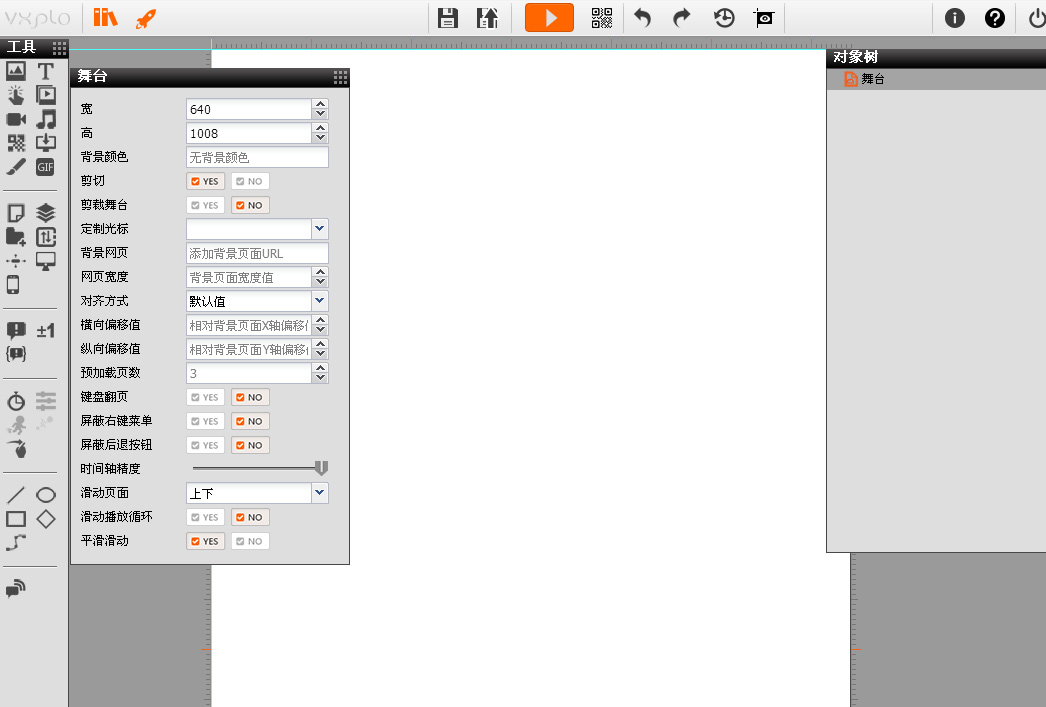Image resolution: width=1046 pixels, height=707 pixels.
Task: Set 剪切 to NO
Action: (250, 181)
